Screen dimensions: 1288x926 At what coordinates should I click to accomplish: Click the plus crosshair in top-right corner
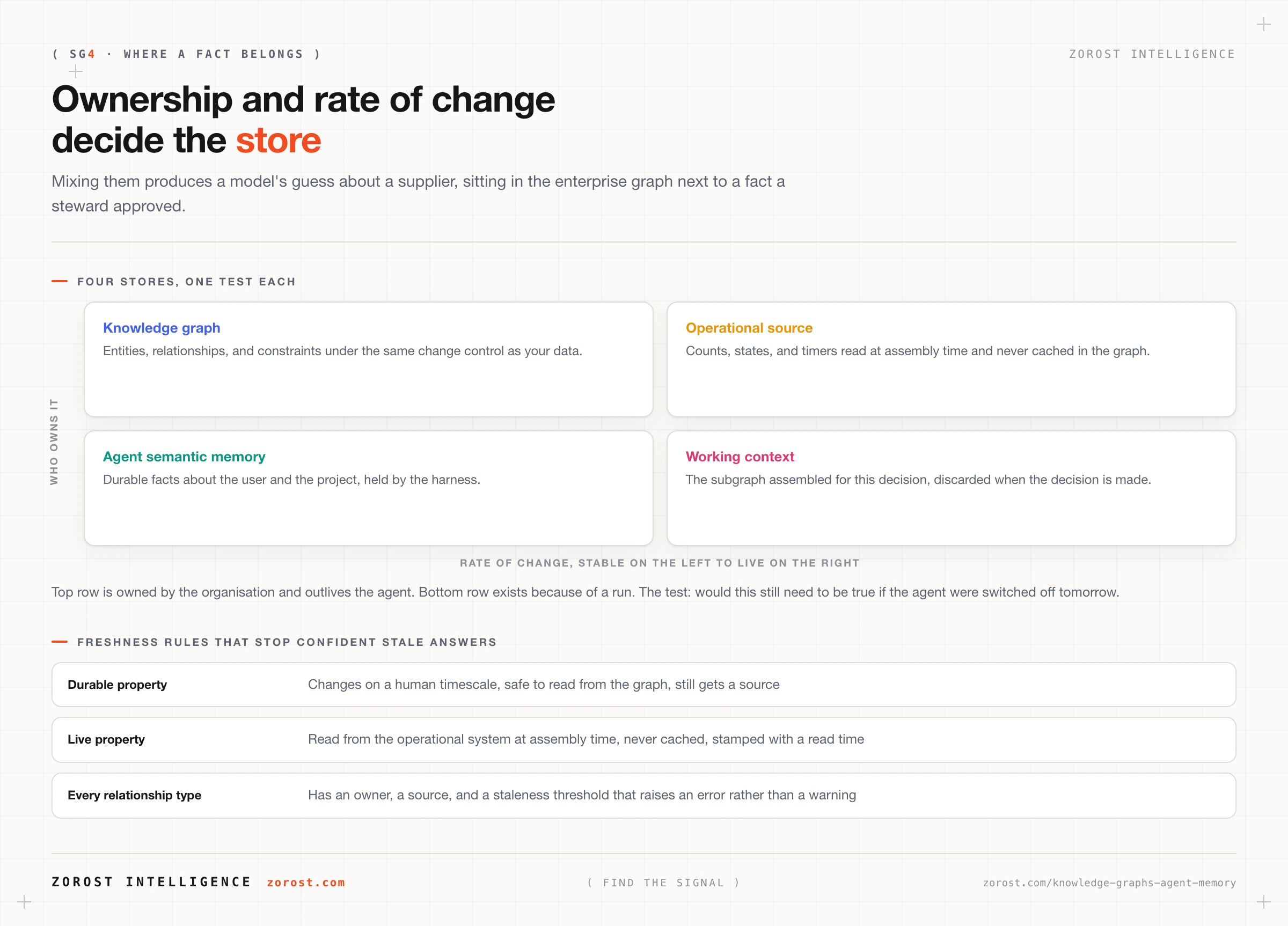click(1263, 25)
